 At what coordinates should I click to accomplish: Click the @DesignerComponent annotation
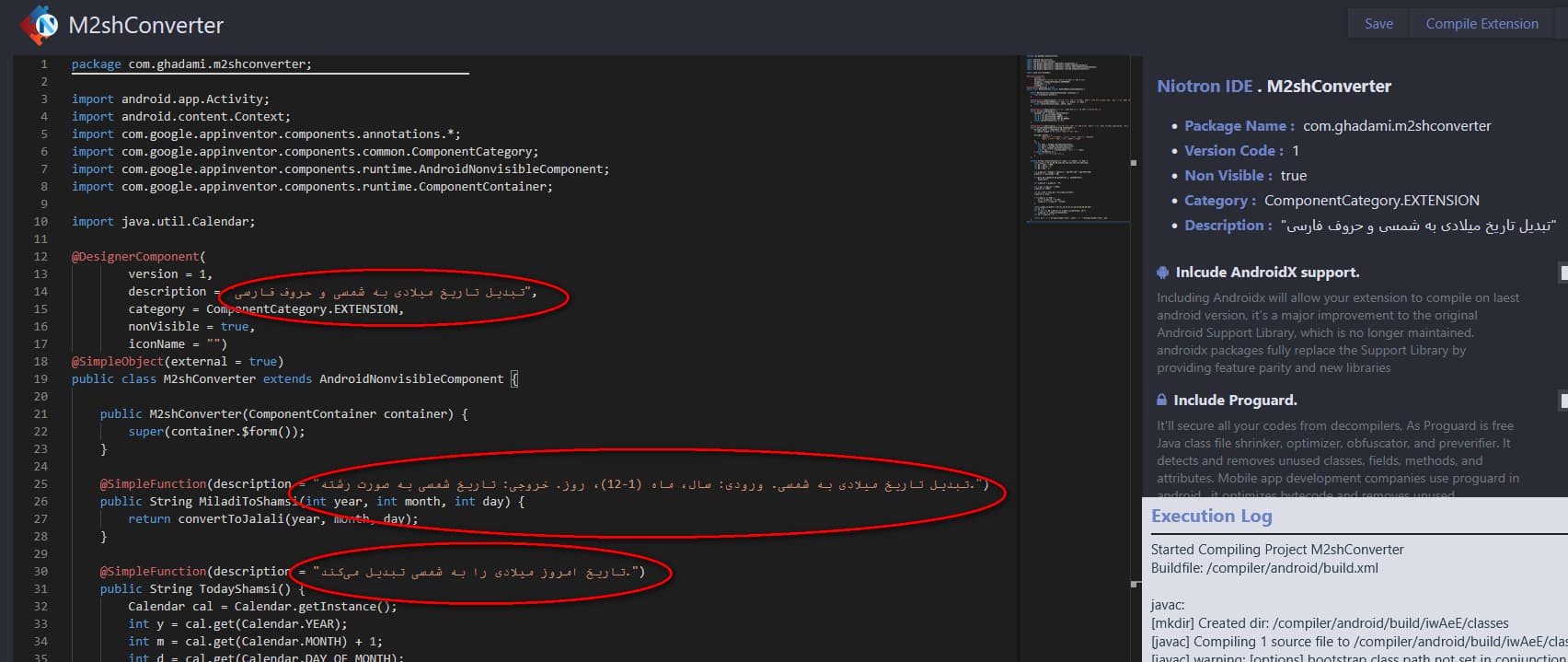tap(139, 256)
